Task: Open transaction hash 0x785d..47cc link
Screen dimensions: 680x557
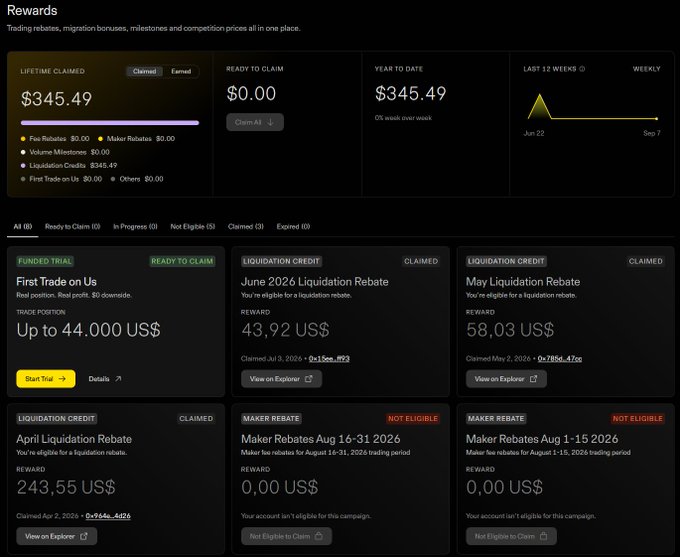Action: pyautogui.click(x=560, y=359)
